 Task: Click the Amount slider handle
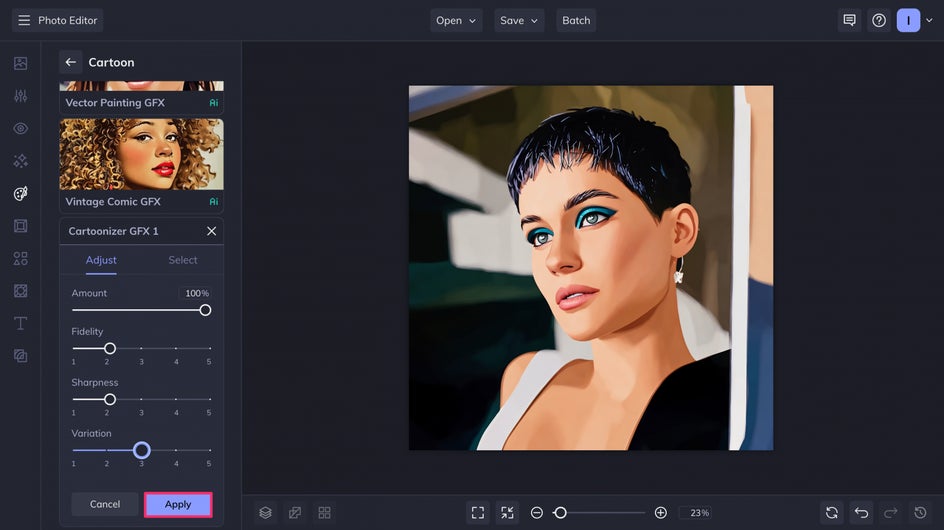[x=205, y=310]
